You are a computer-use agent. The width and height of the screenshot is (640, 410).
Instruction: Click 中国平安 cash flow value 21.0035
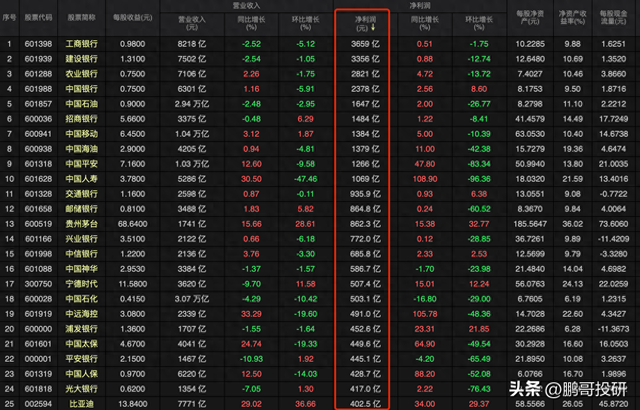tap(613, 164)
